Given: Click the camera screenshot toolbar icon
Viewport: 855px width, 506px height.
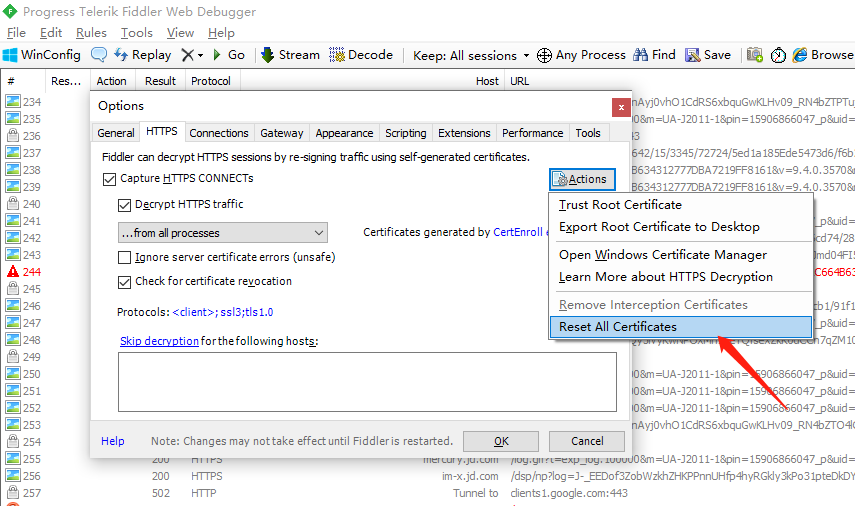Looking at the screenshot, I should [x=755, y=55].
